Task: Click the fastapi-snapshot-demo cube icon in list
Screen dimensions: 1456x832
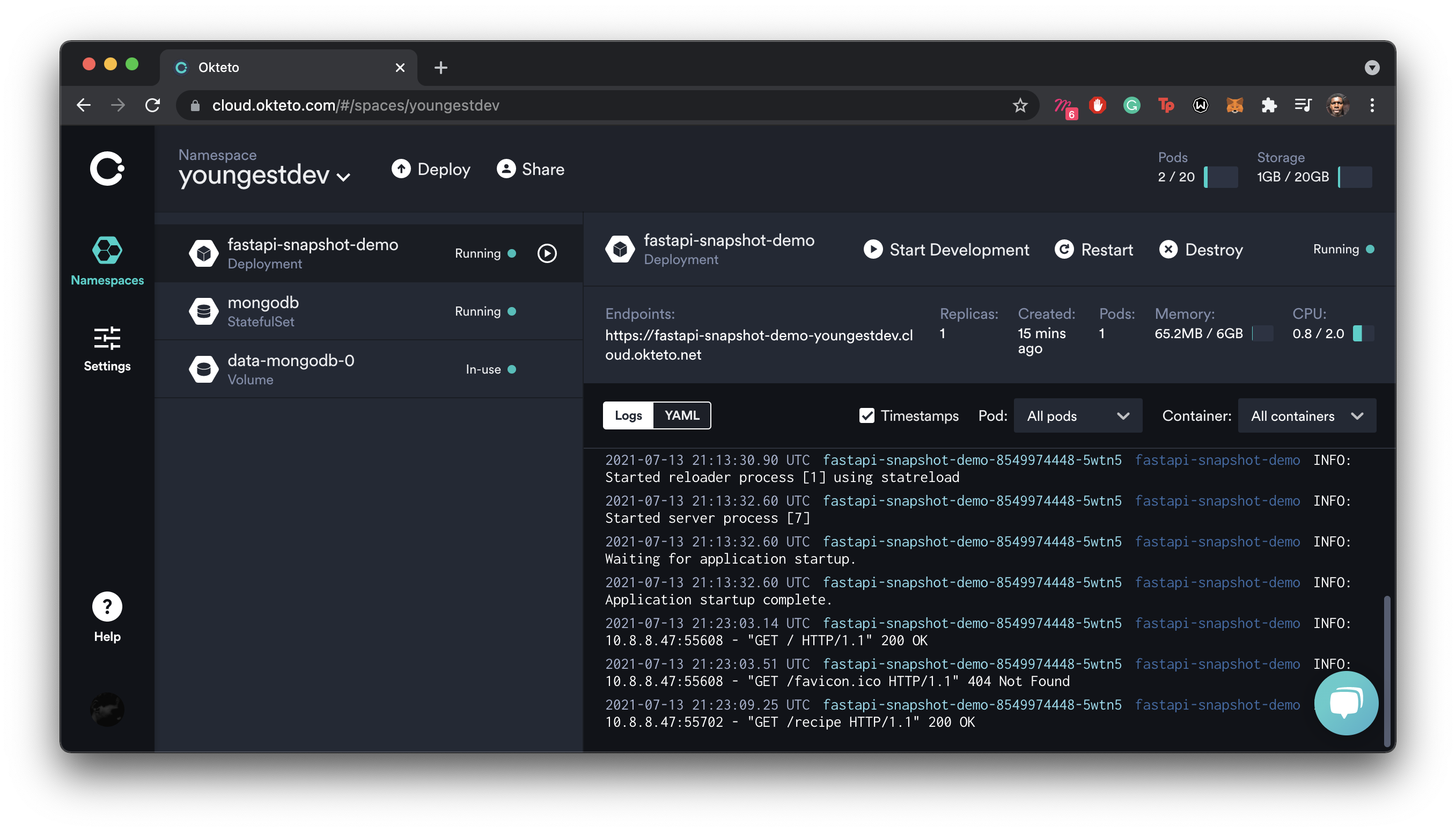Action: [203, 253]
